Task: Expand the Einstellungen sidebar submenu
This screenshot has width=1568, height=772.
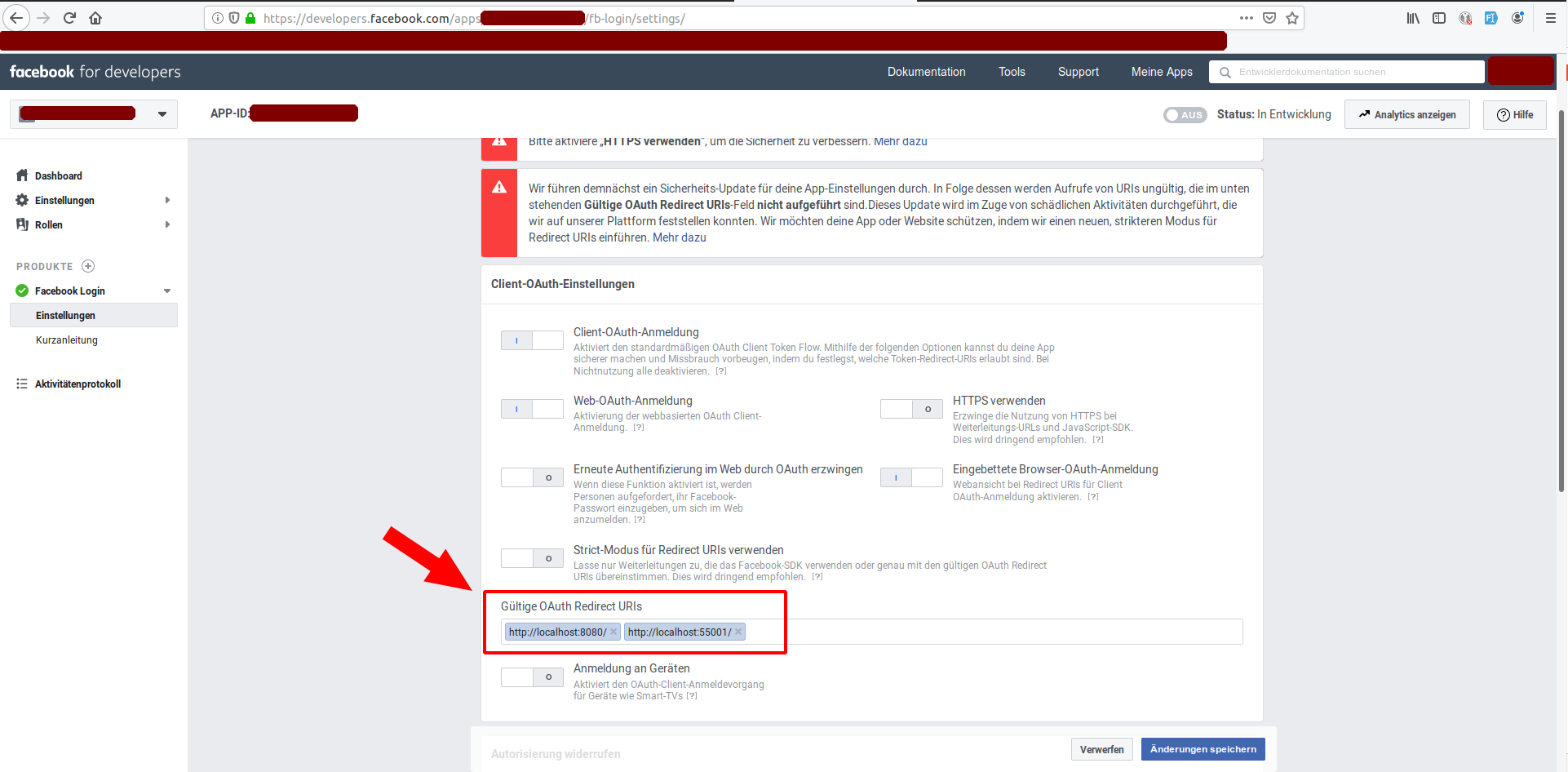Action: pyautogui.click(x=167, y=200)
